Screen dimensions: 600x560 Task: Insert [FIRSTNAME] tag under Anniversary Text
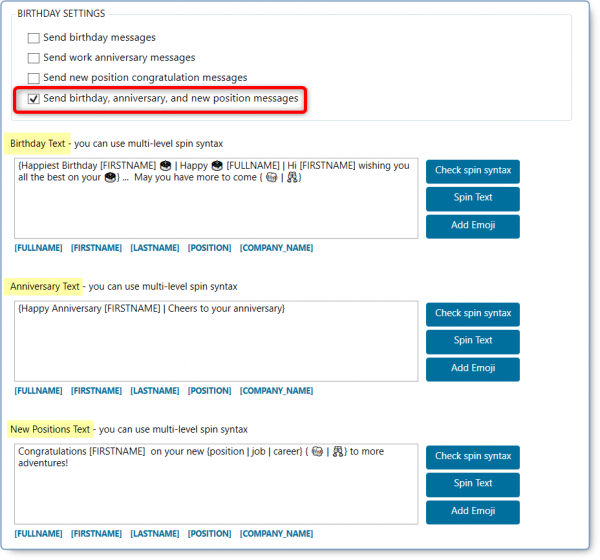click(96, 391)
